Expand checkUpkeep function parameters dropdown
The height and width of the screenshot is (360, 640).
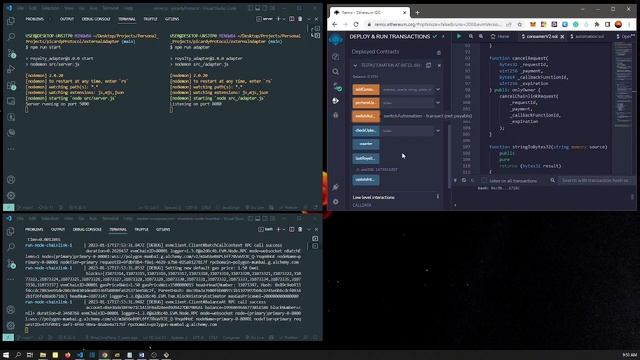click(x=438, y=131)
